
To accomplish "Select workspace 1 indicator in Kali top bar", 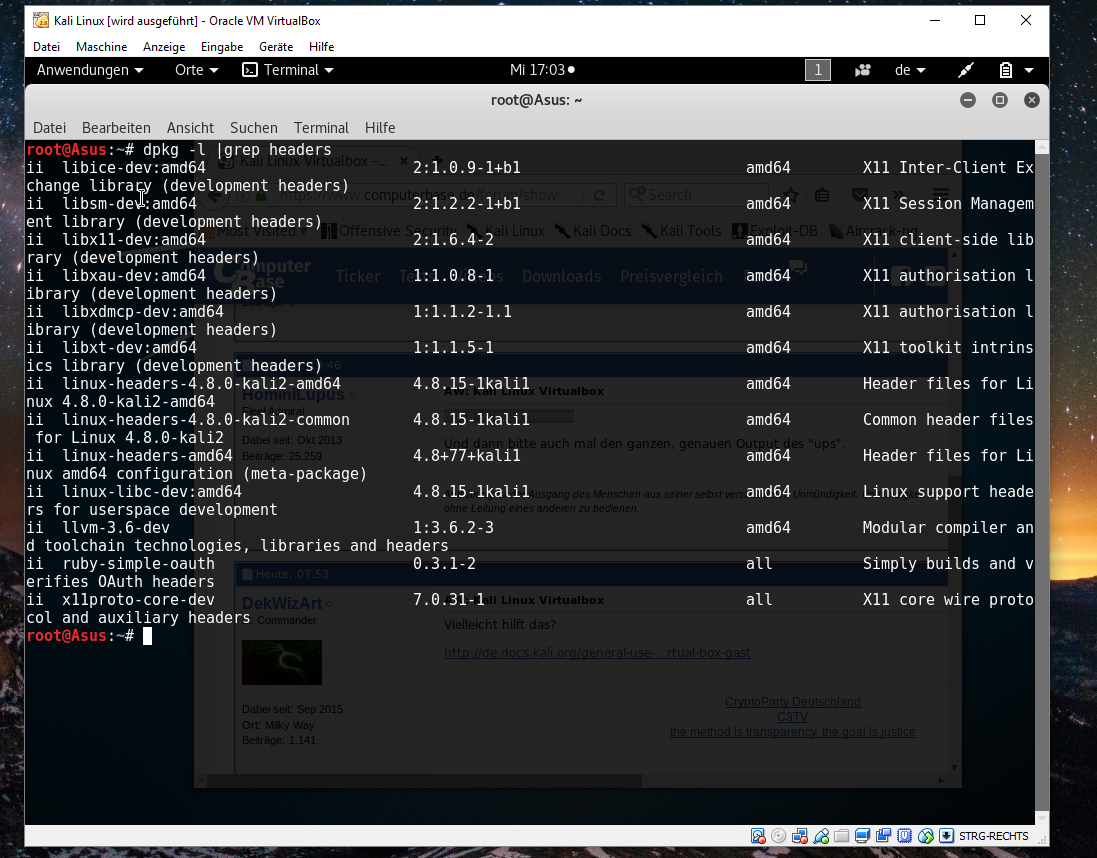I will (818, 70).
